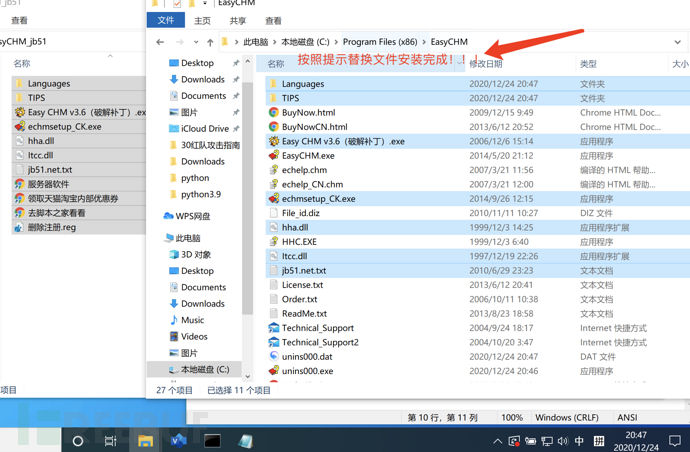
Task: Select Languages folder in EasyCHM window
Action: pyautogui.click(x=303, y=84)
